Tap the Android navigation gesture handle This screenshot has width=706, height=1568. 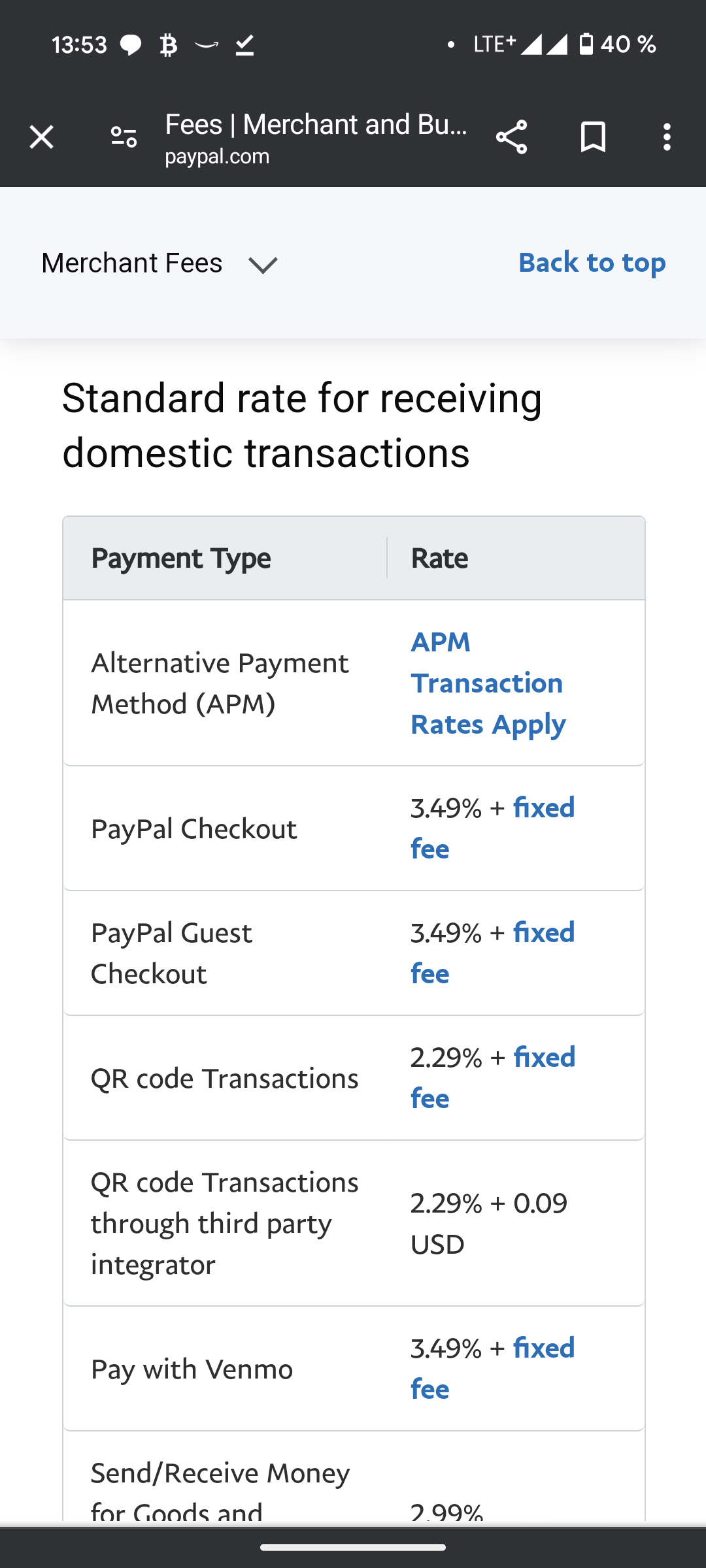[x=353, y=1547]
